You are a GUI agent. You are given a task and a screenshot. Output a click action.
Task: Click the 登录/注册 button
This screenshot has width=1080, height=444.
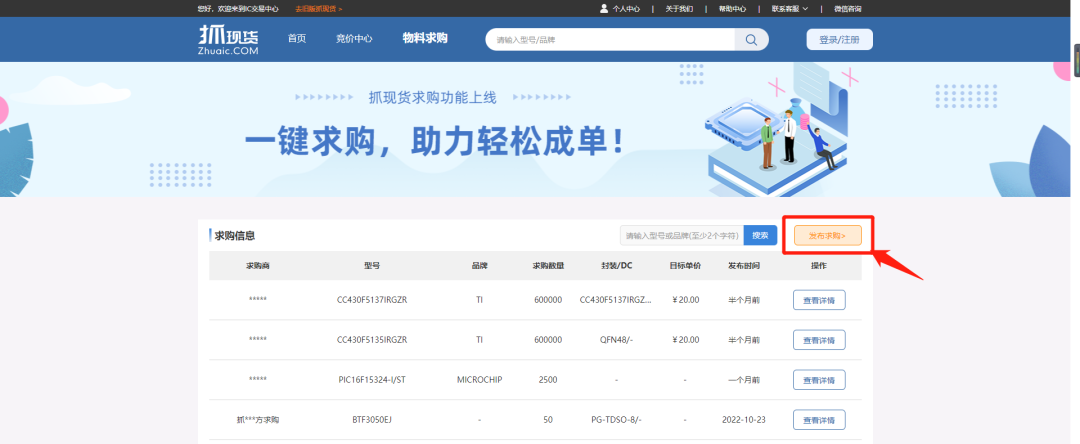coord(839,39)
